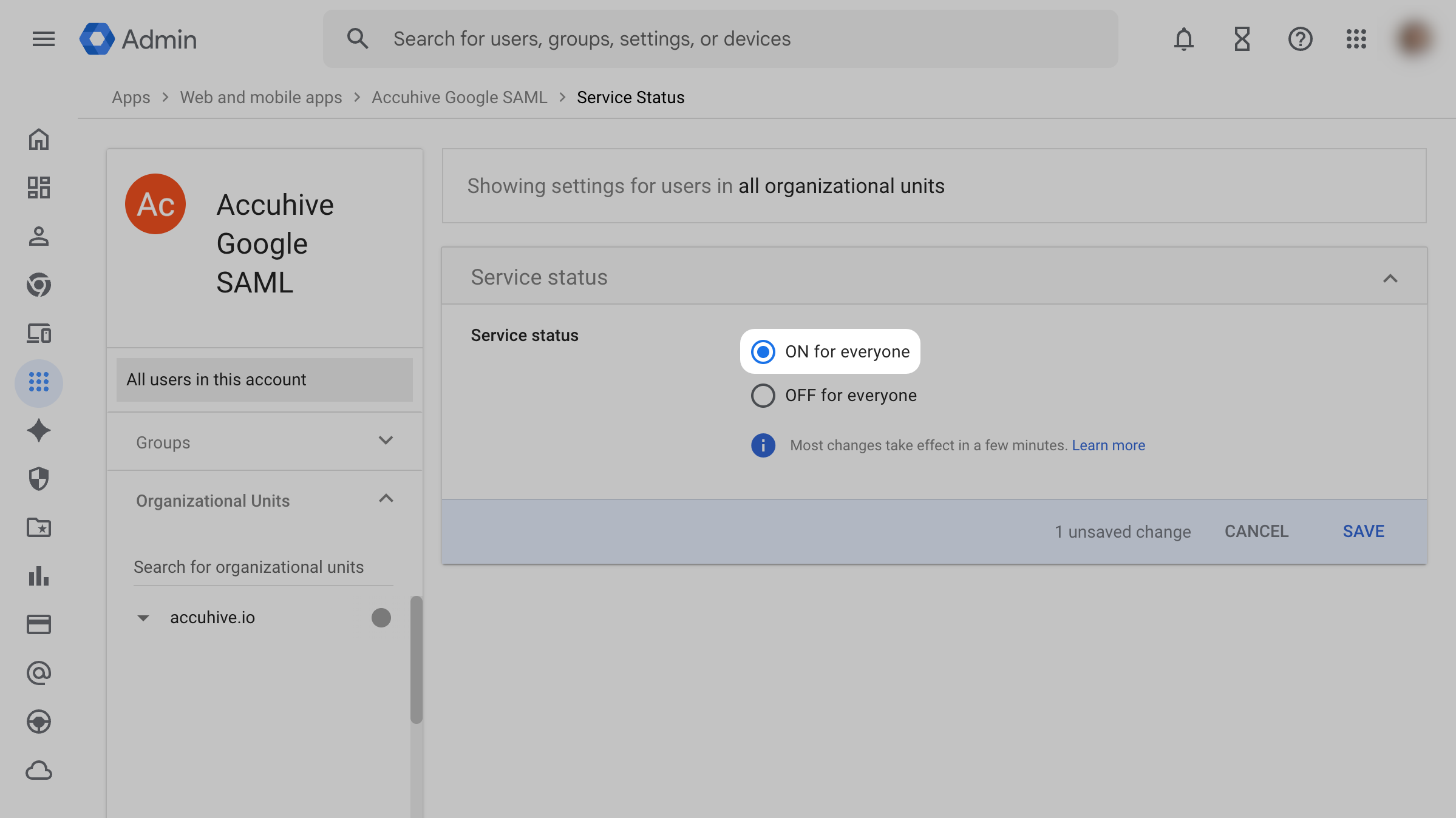Click the grey status dot beside accuhive.io
1456x818 pixels.
[x=381, y=618]
